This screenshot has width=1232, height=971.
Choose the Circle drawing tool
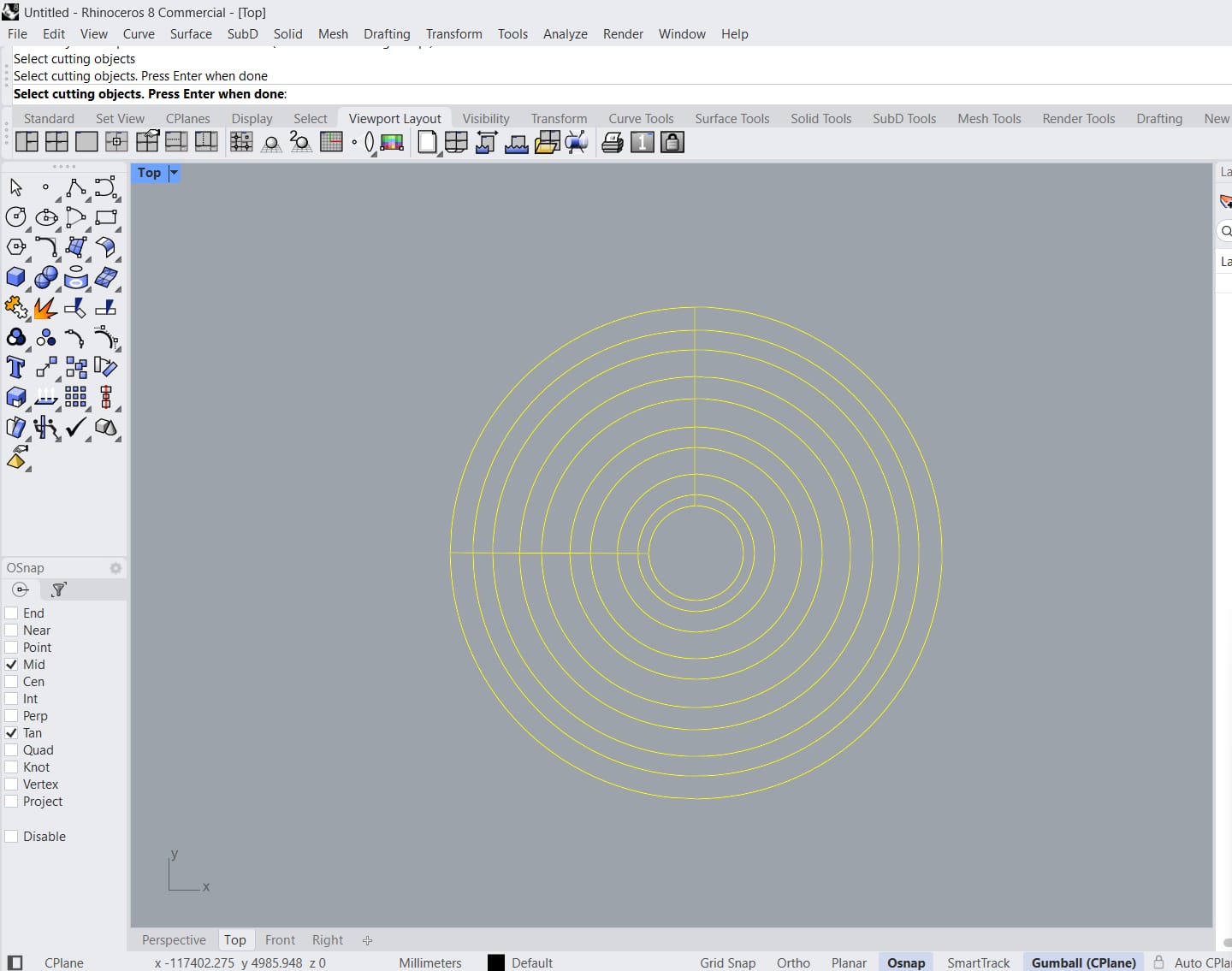point(15,217)
